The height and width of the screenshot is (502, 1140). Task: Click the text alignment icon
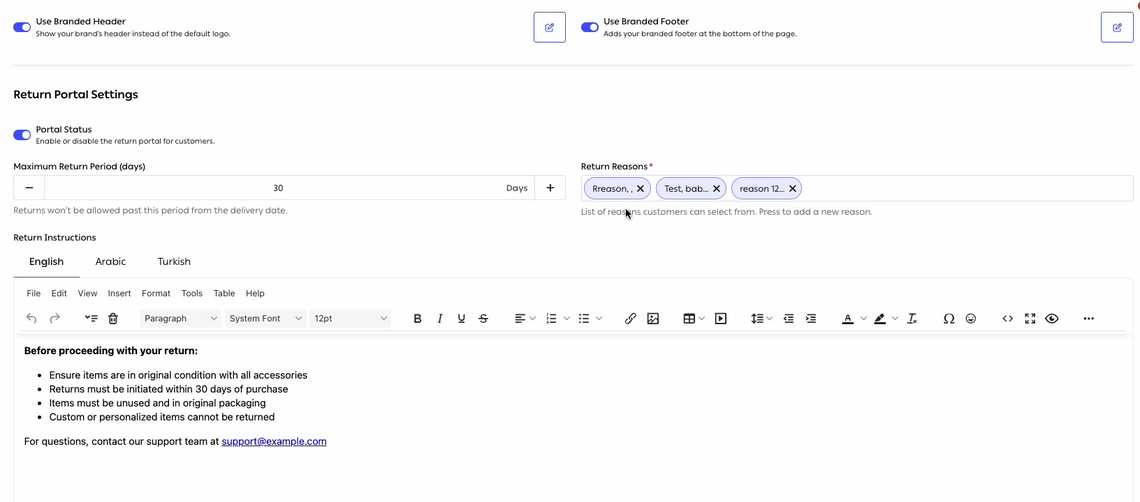pos(520,319)
